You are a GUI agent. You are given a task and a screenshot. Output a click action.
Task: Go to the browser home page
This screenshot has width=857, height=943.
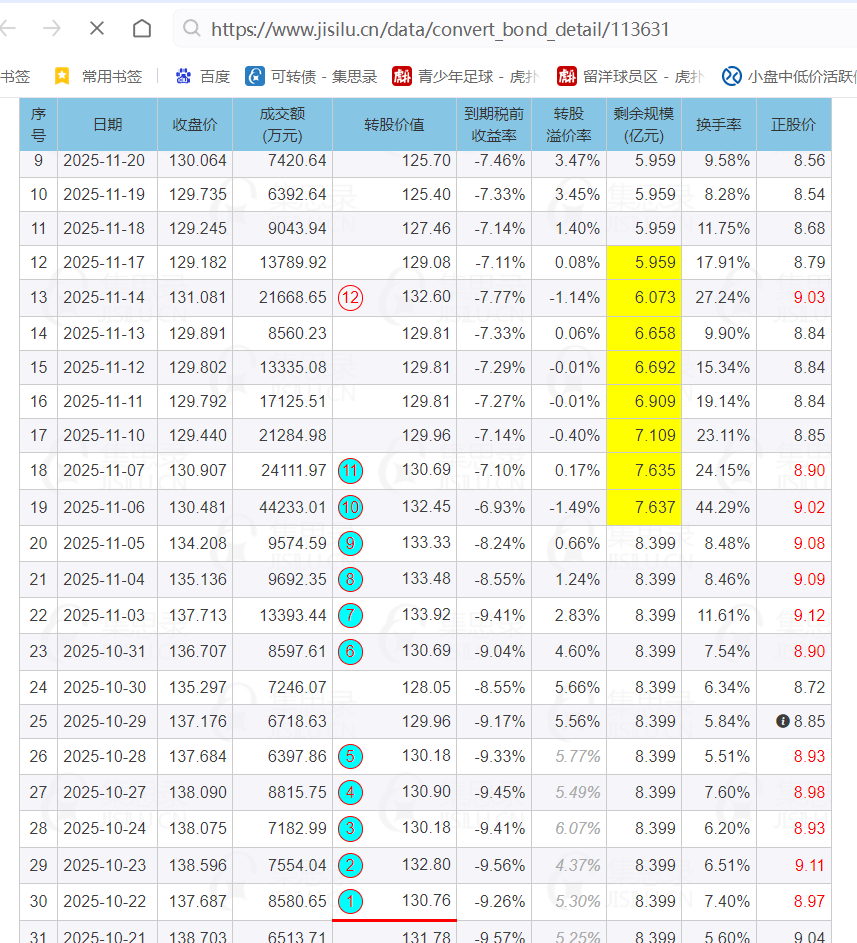pyautogui.click(x=142, y=29)
